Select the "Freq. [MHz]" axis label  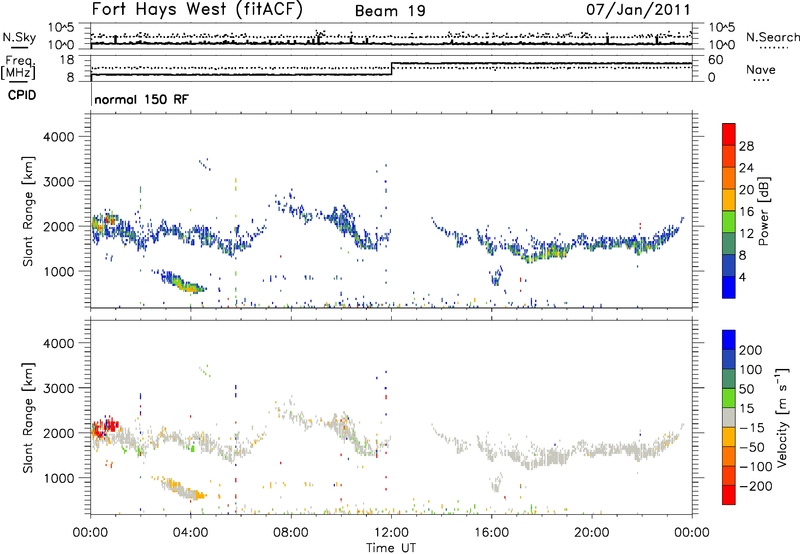(x=18, y=68)
